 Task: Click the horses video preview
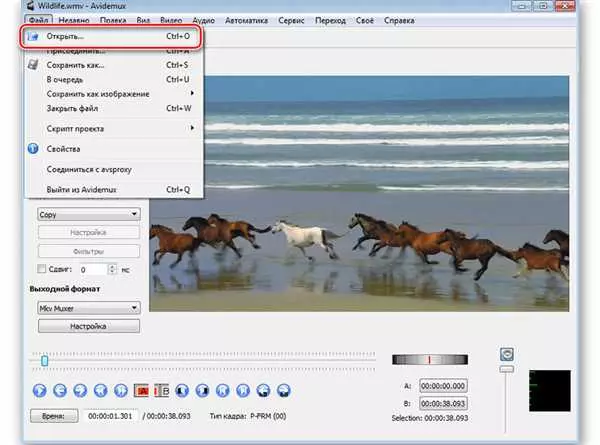[359, 194]
